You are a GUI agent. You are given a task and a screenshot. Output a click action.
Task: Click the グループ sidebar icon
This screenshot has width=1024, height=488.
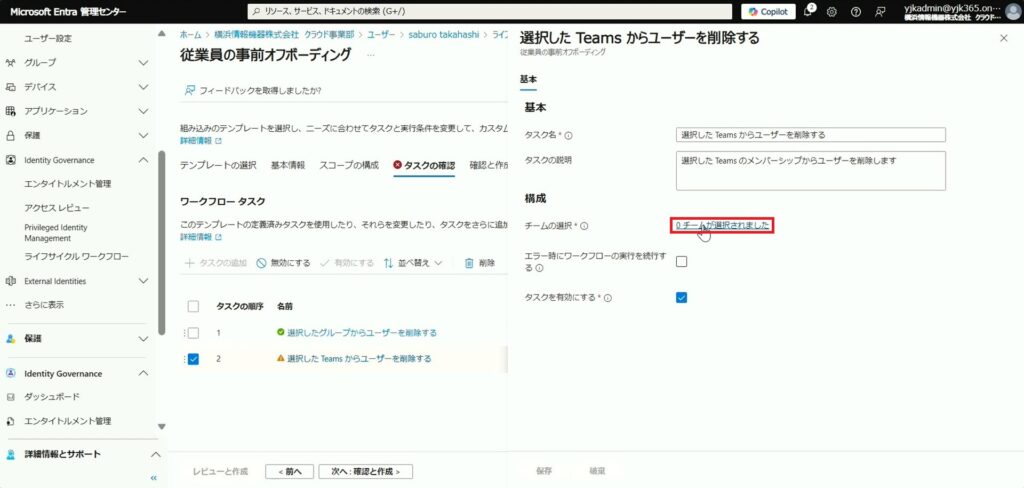(x=10, y=63)
